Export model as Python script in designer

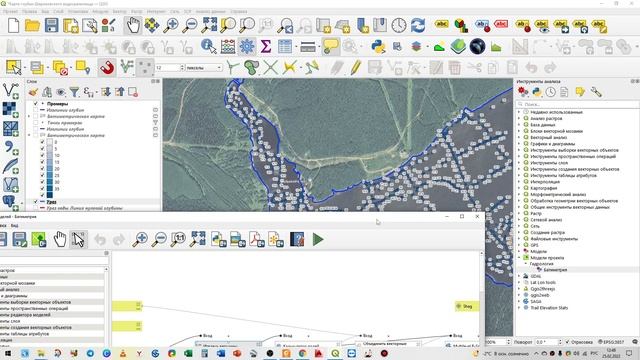[218, 239]
